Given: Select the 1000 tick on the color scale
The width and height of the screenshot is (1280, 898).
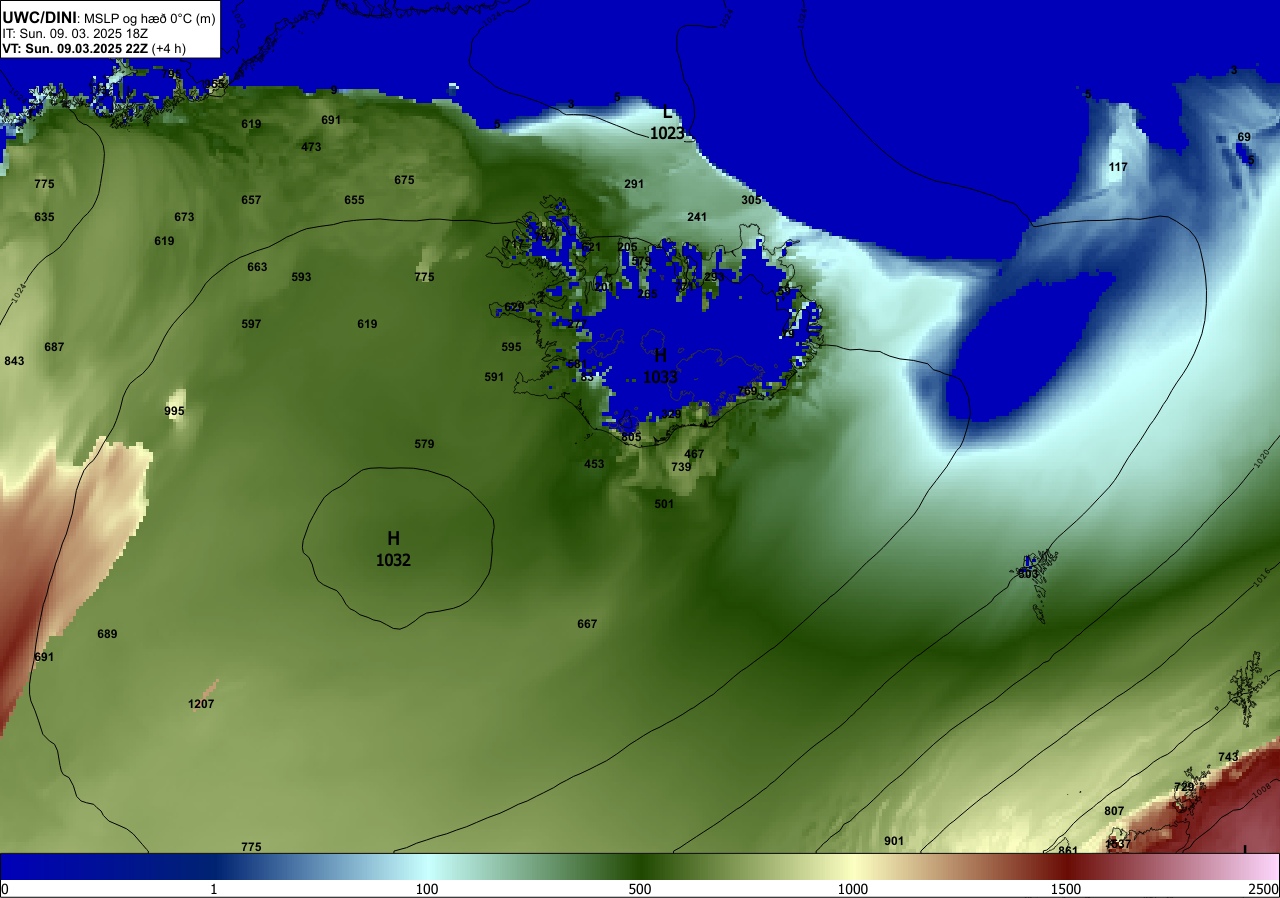Looking at the screenshot, I should [853, 889].
